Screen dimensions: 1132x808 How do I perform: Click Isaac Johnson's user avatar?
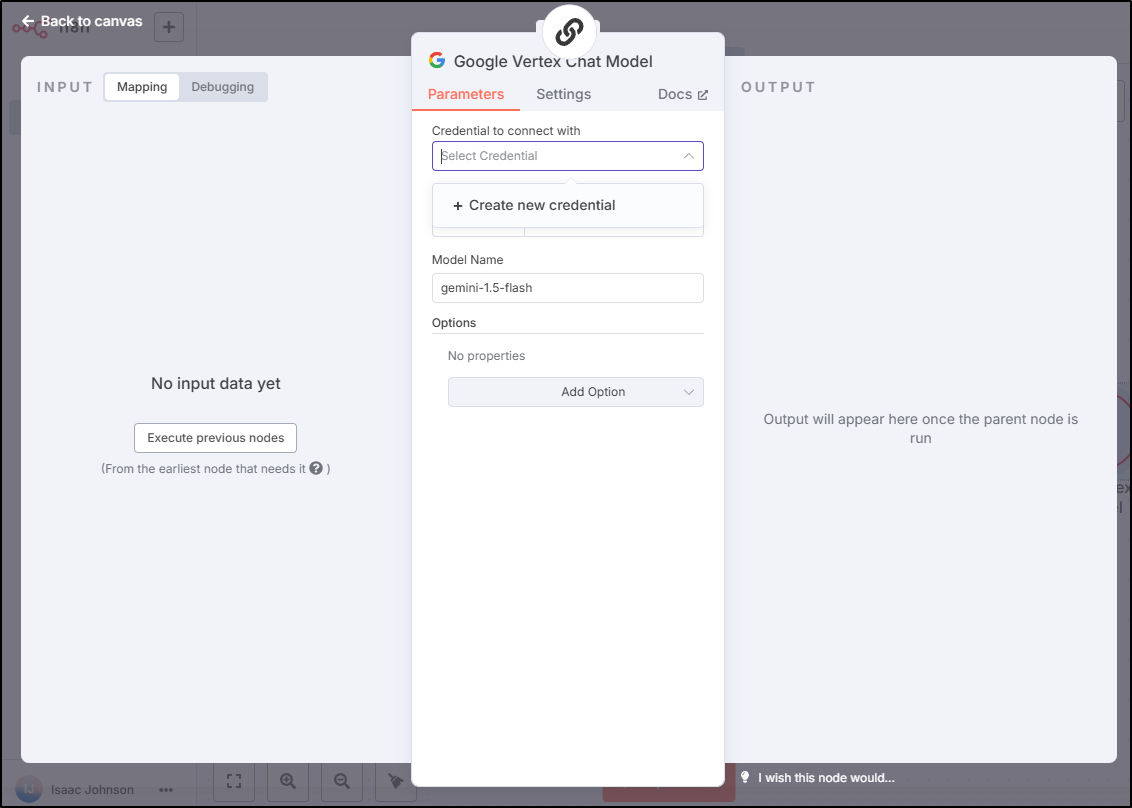click(x=29, y=789)
